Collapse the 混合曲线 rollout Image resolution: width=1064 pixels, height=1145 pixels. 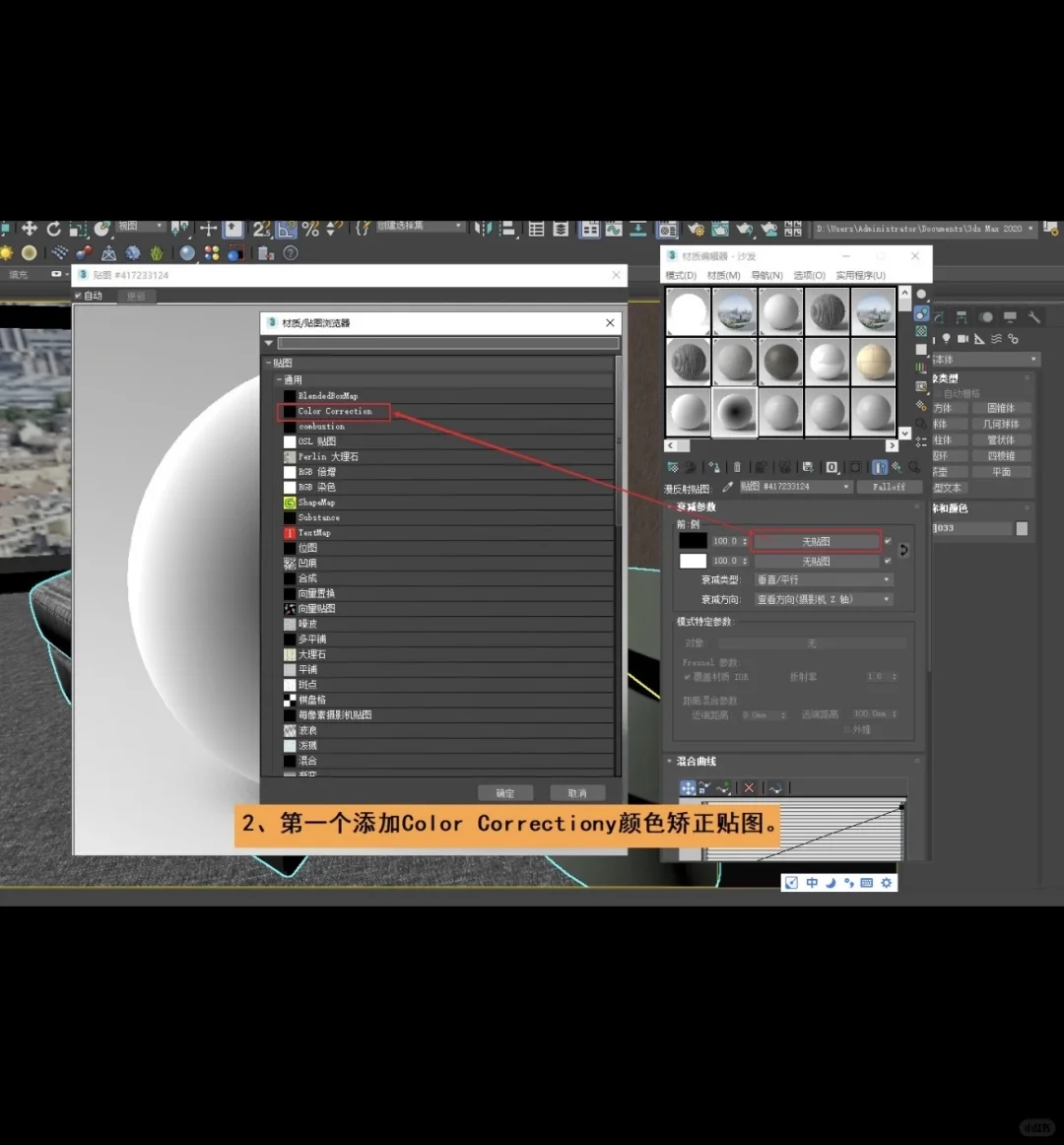click(x=670, y=761)
